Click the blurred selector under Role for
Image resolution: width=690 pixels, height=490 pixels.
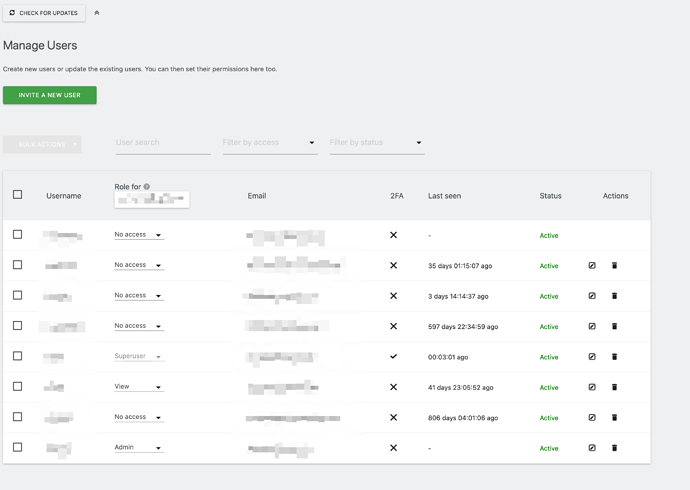click(x=152, y=200)
